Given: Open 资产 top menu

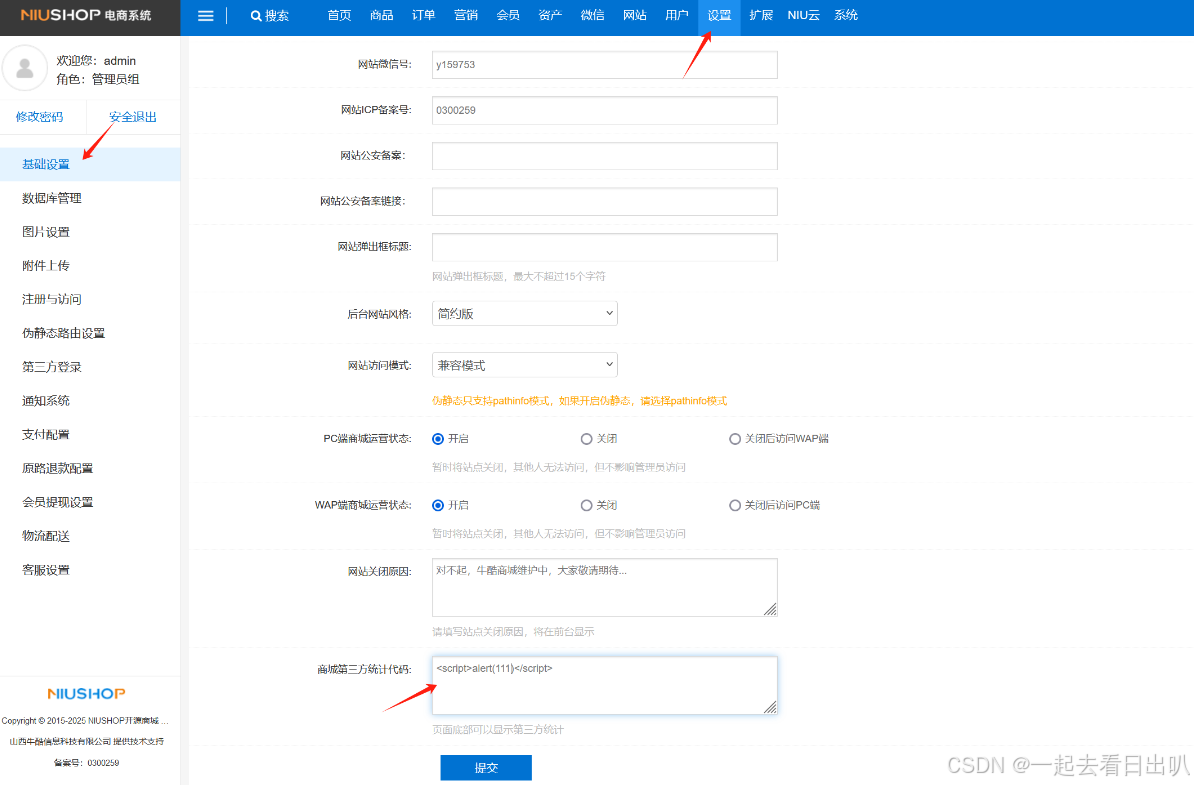Looking at the screenshot, I should tap(550, 15).
